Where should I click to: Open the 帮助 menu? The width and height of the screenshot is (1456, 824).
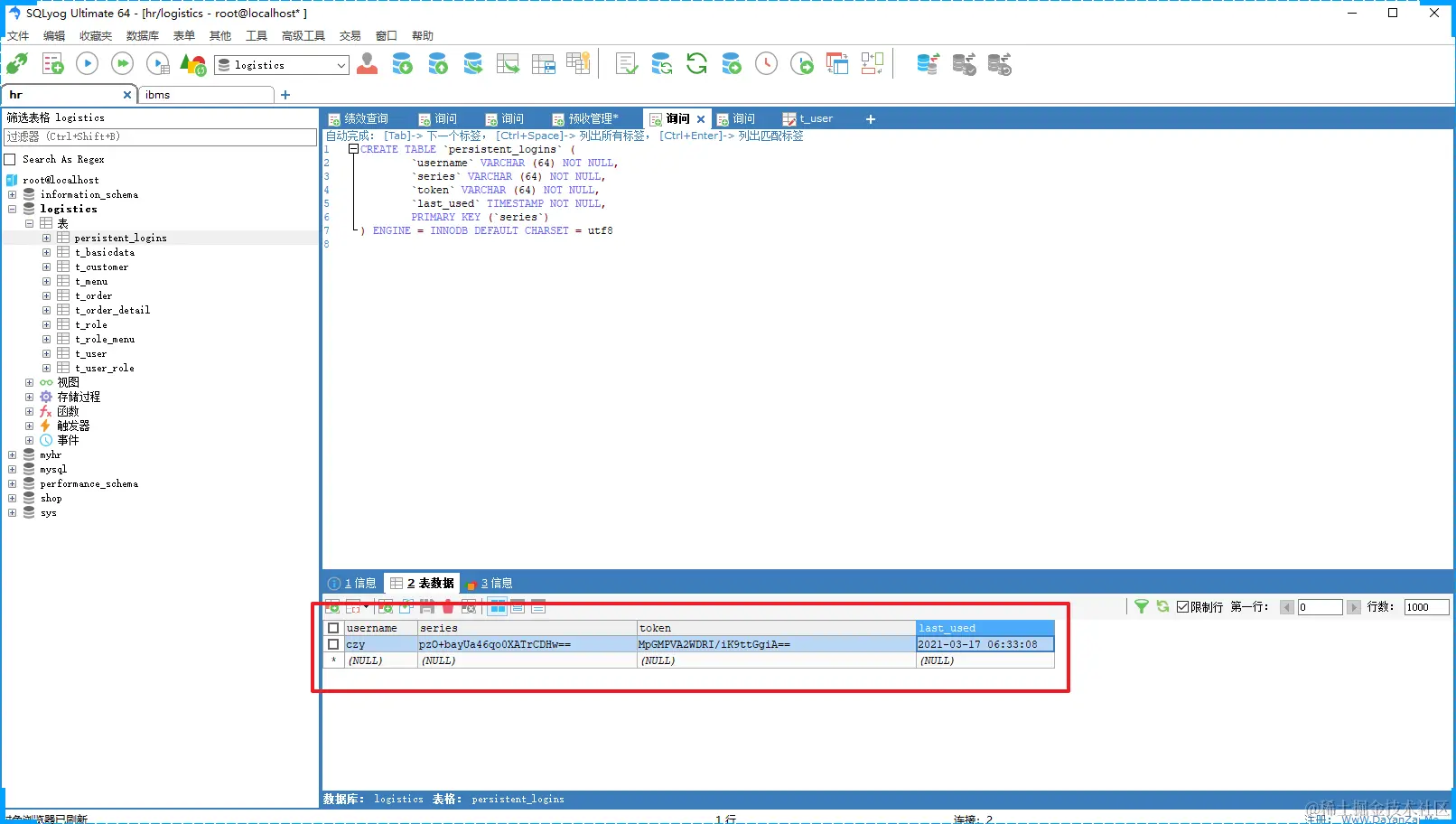(x=423, y=36)
